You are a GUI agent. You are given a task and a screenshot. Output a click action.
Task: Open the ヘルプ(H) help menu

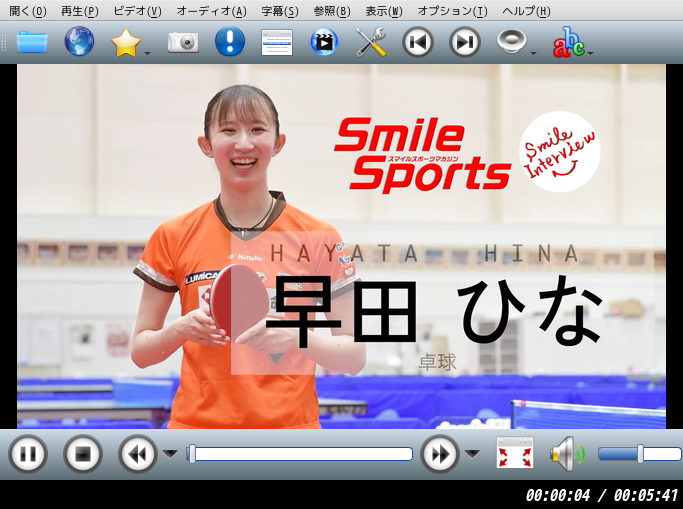click(x=526, y=11)
